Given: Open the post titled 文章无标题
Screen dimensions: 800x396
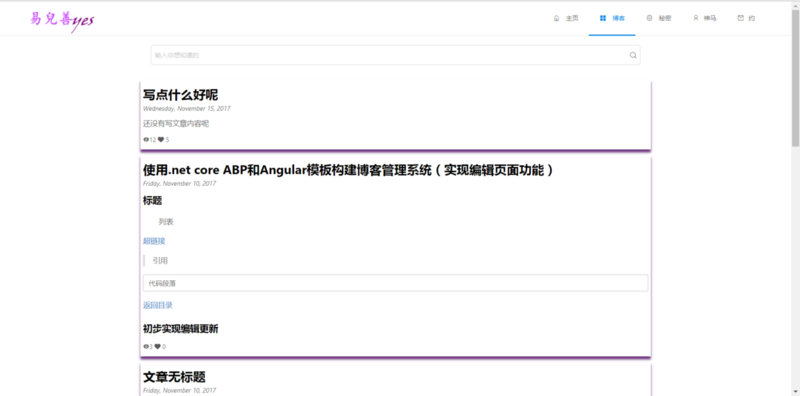Looking at the screenshot, I should tap(174, 378).
